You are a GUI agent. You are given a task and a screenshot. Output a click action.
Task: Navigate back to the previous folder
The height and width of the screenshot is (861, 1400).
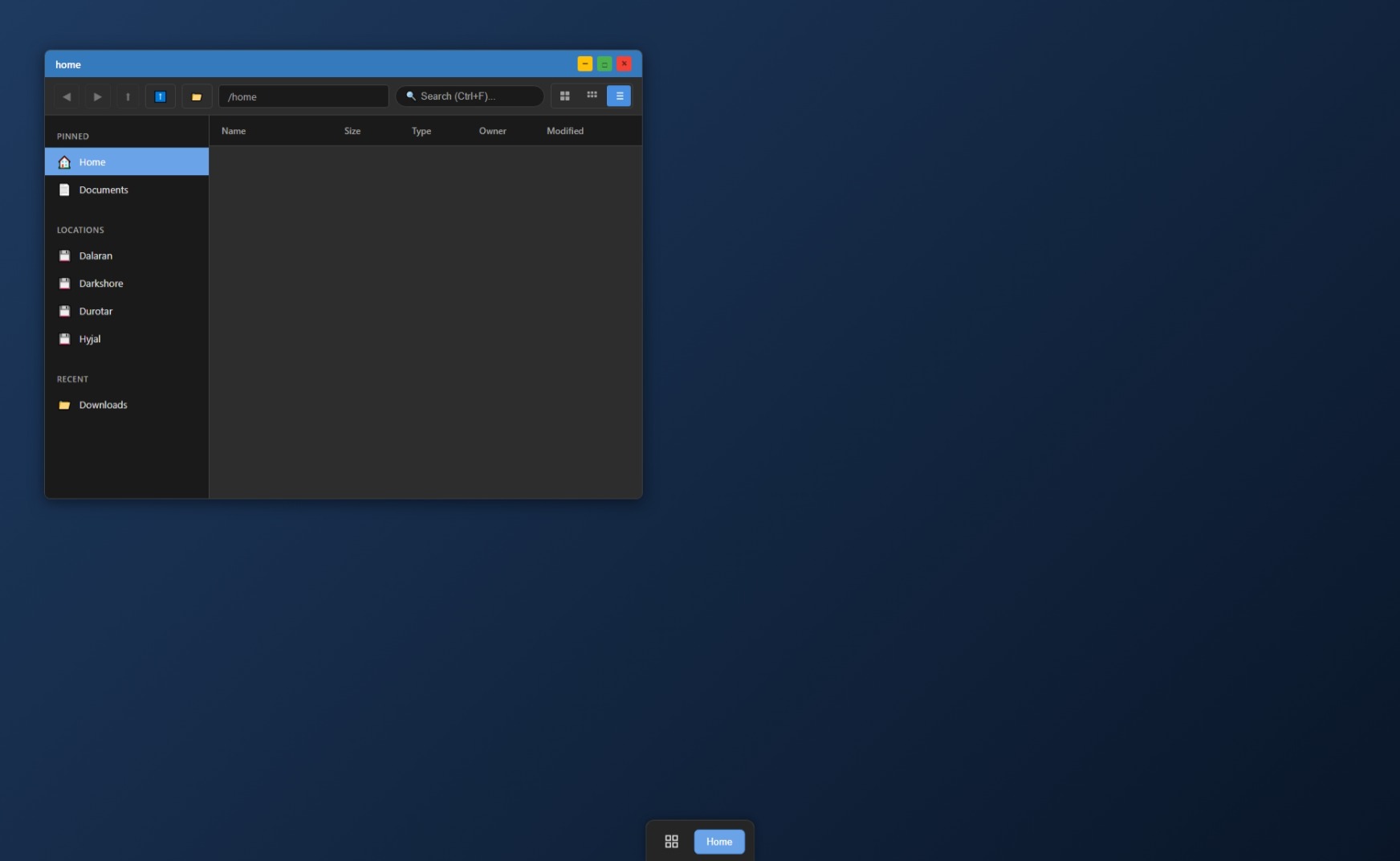pyautogui.click(x=67, y=96)
